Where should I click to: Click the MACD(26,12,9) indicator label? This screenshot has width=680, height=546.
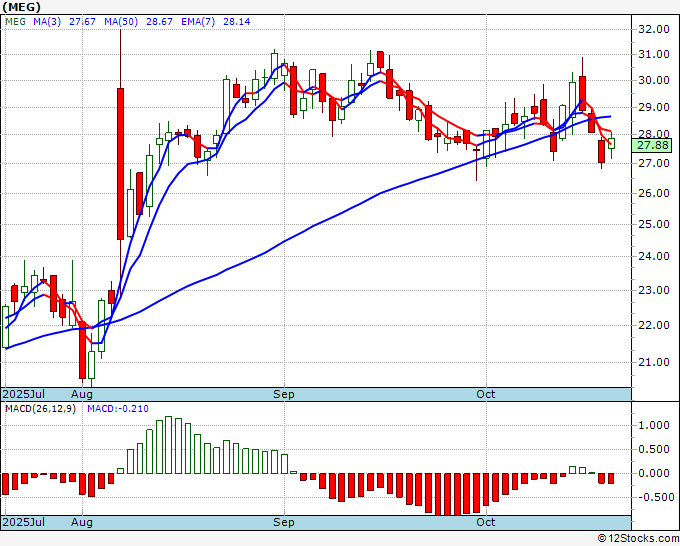click(40, 409)
